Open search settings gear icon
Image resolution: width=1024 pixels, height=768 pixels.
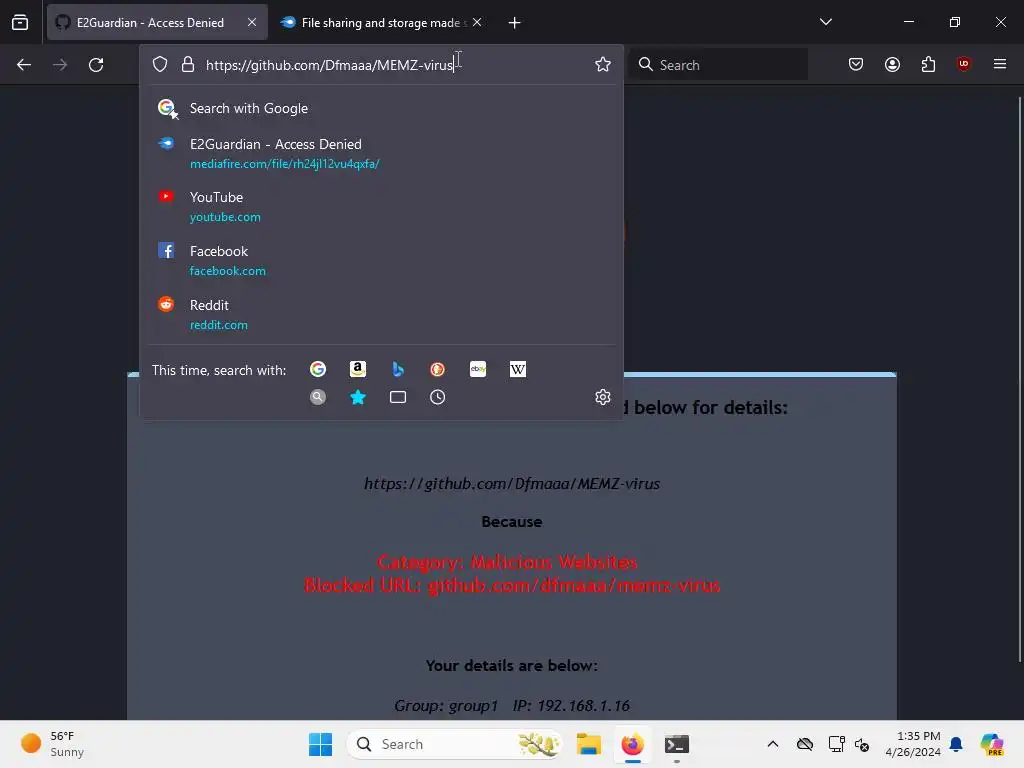[603, 397]
